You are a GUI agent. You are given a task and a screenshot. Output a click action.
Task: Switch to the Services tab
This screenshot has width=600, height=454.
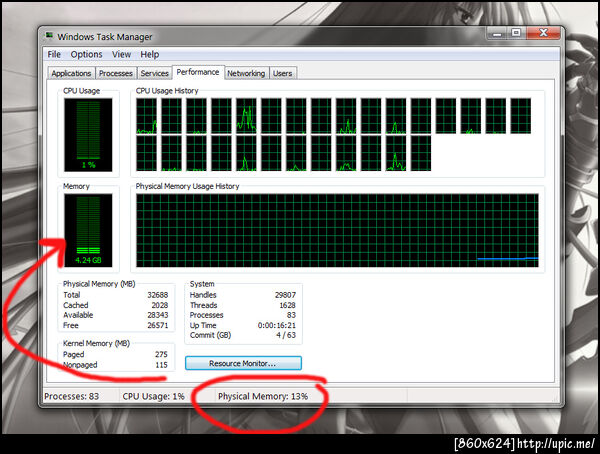(154, 73)
